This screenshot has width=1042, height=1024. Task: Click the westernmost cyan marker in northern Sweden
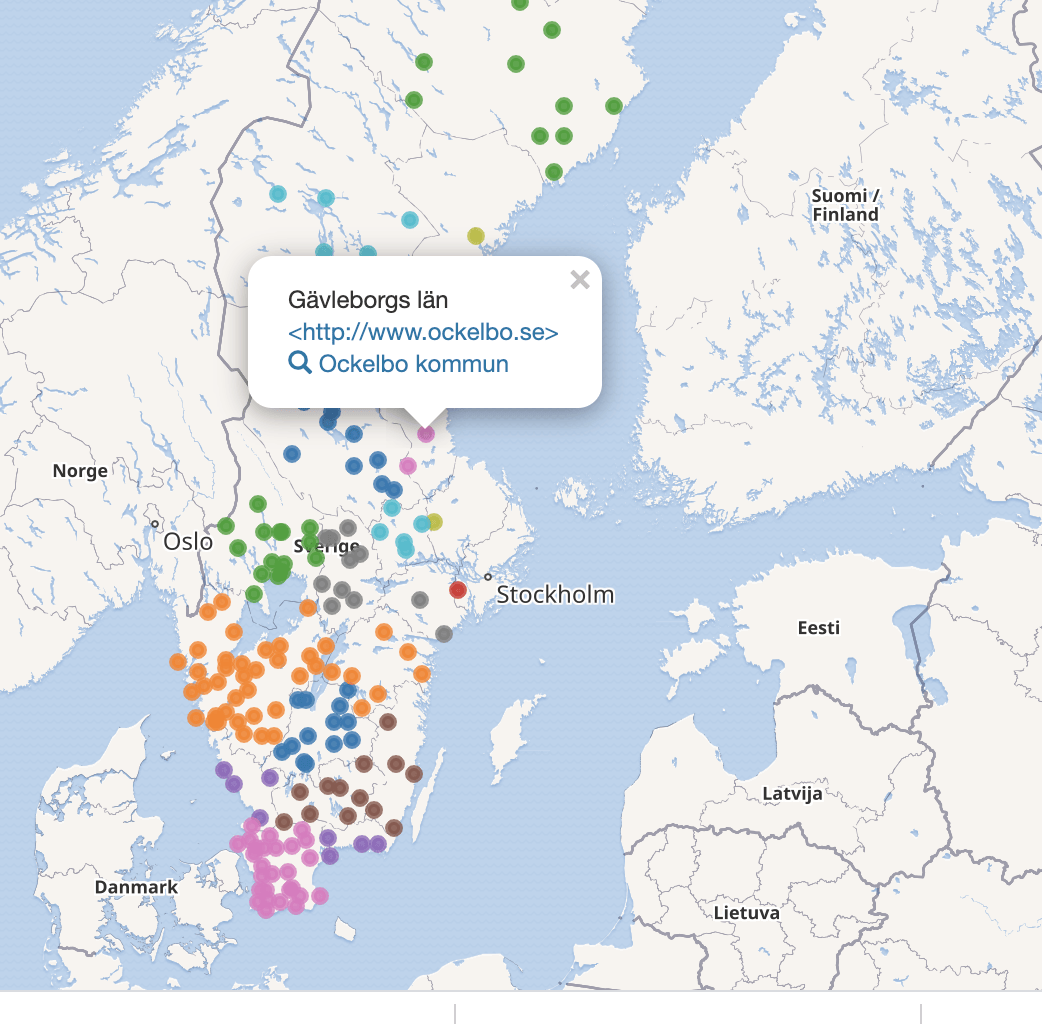(x=278, y=194)
